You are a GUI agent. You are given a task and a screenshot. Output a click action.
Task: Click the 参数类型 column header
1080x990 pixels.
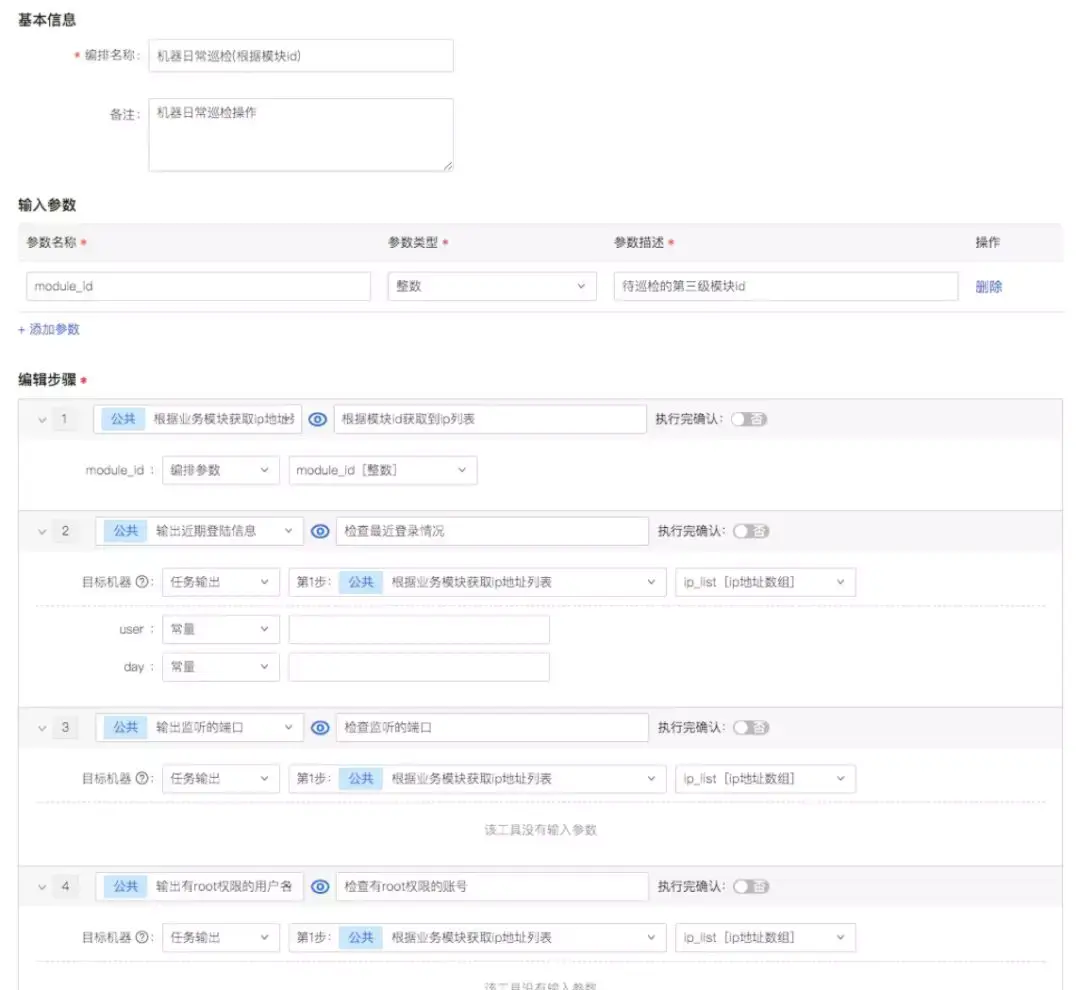coord(413,243)
